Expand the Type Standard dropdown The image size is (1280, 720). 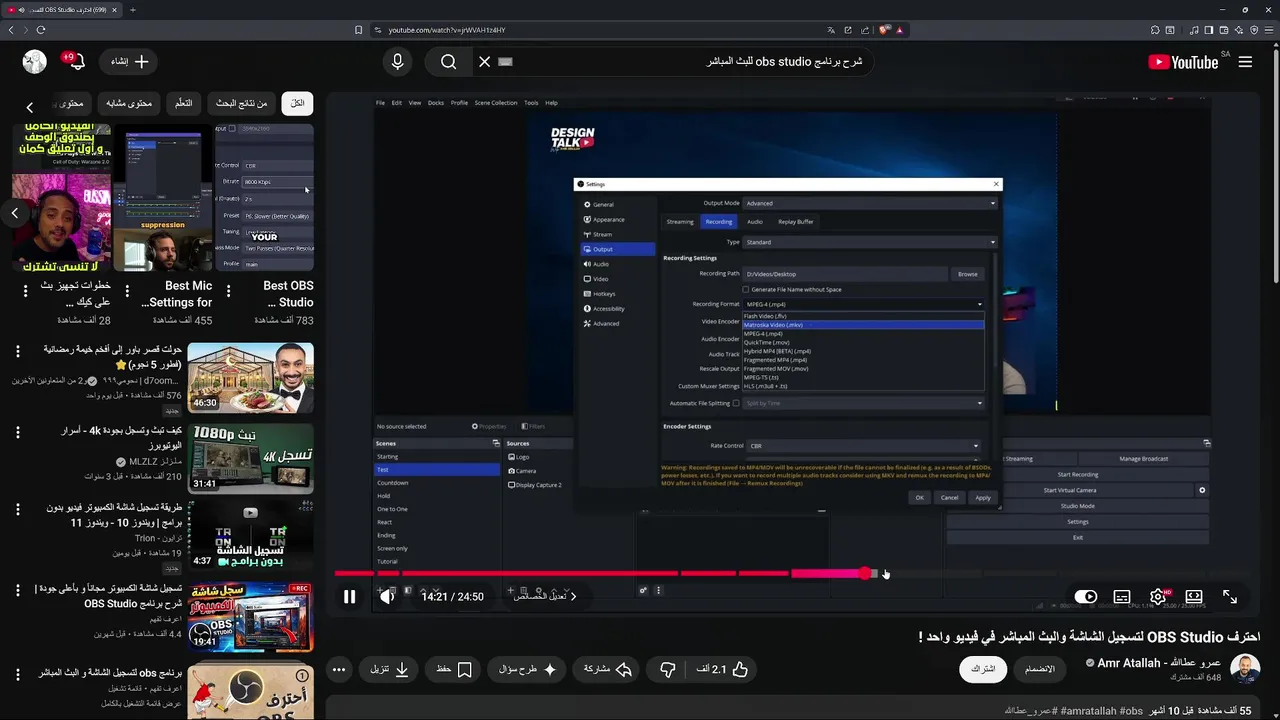coord(871,242)
